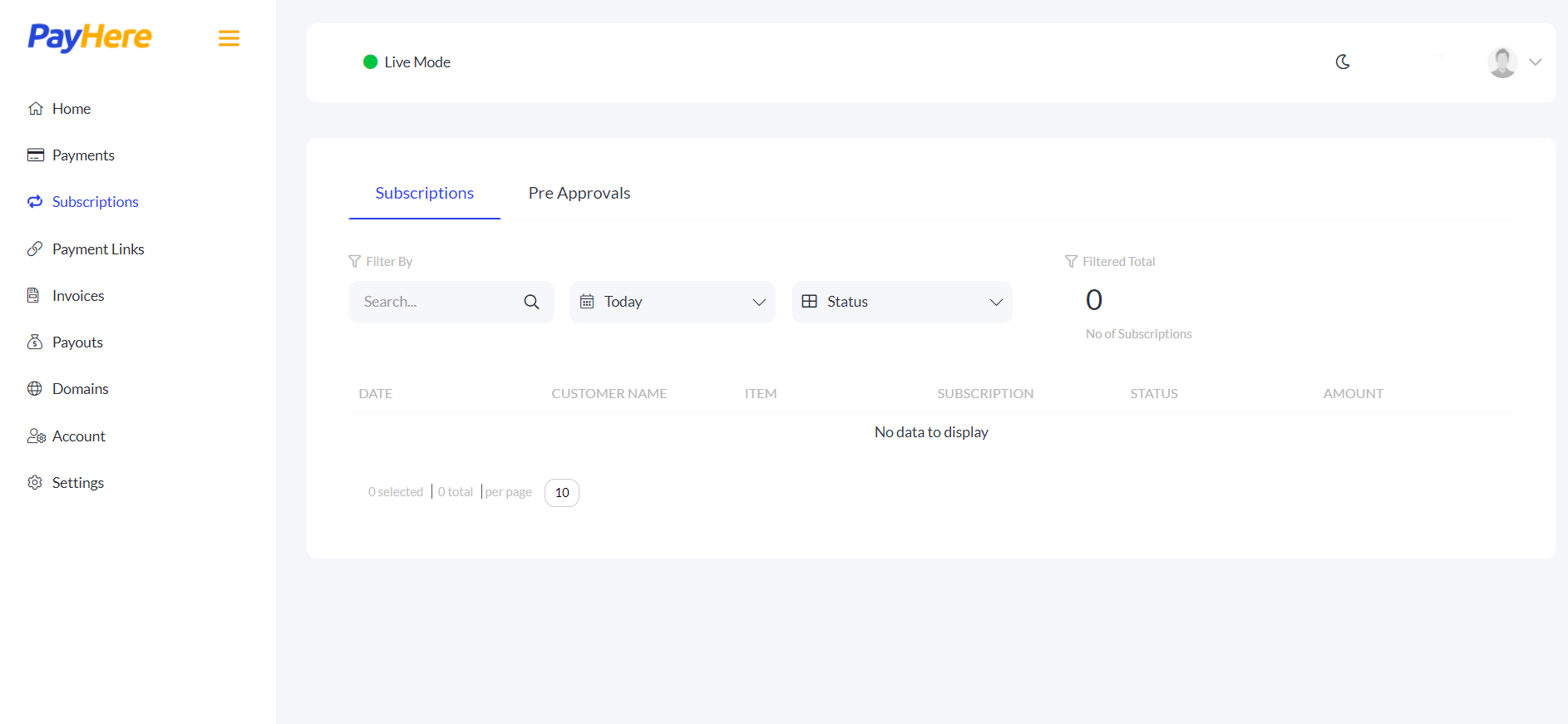Change the per page count of 10

[x=562, y=493]
